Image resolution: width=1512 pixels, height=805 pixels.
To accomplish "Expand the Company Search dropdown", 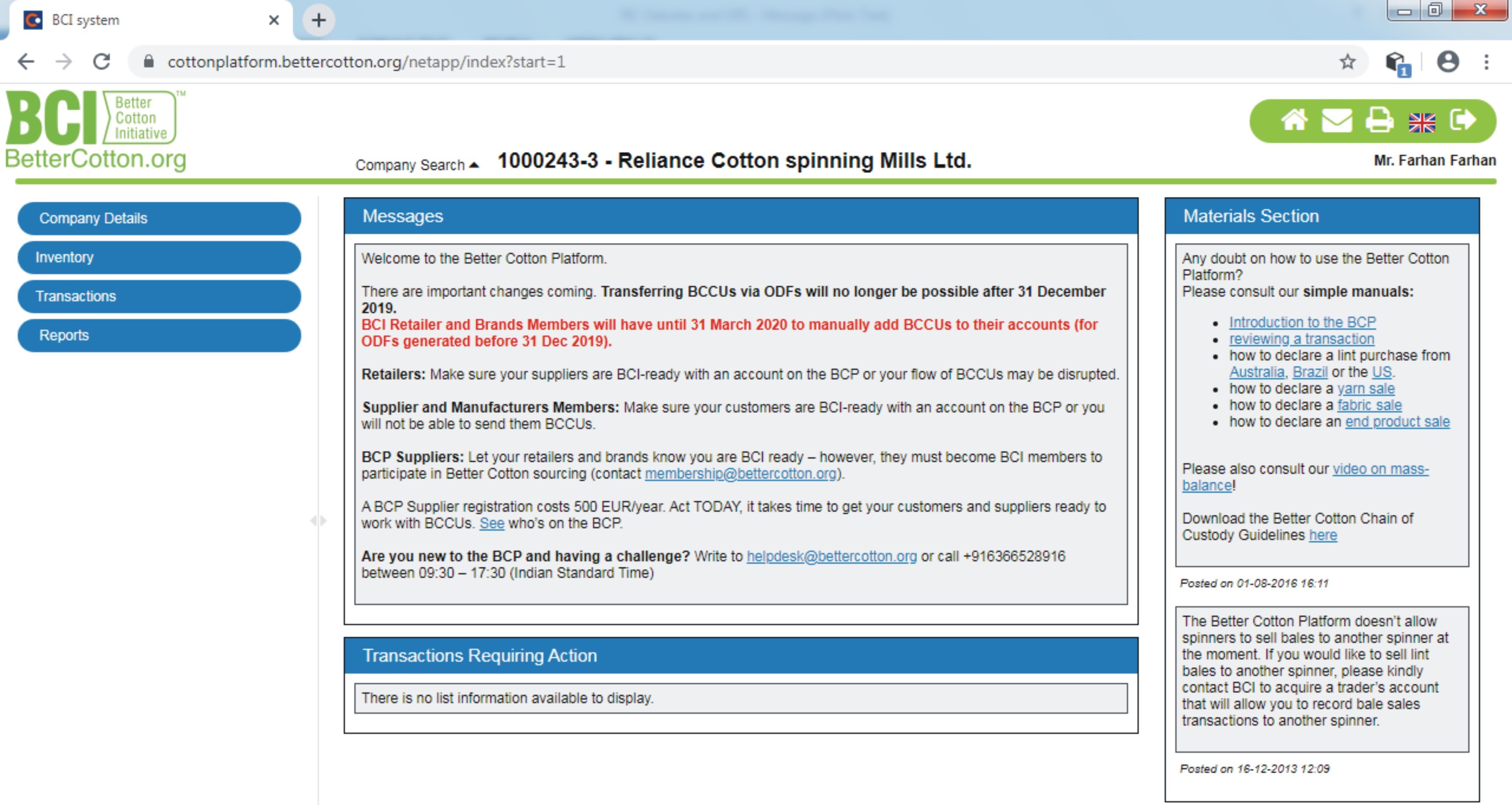I will (417, 165).
